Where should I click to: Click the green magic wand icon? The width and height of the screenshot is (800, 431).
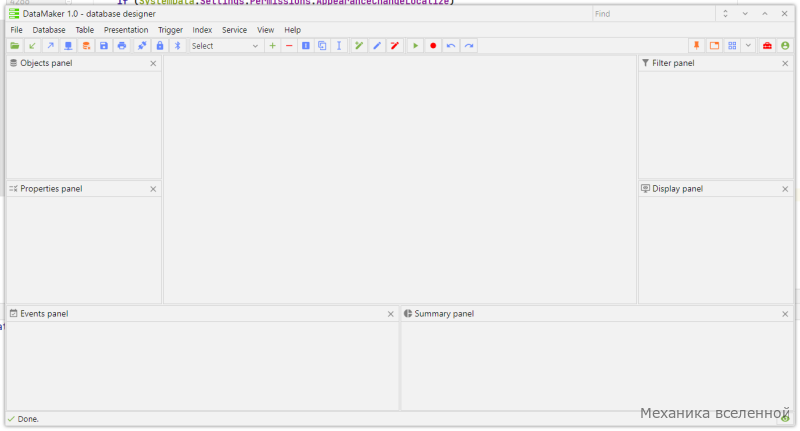pos(359,46)
